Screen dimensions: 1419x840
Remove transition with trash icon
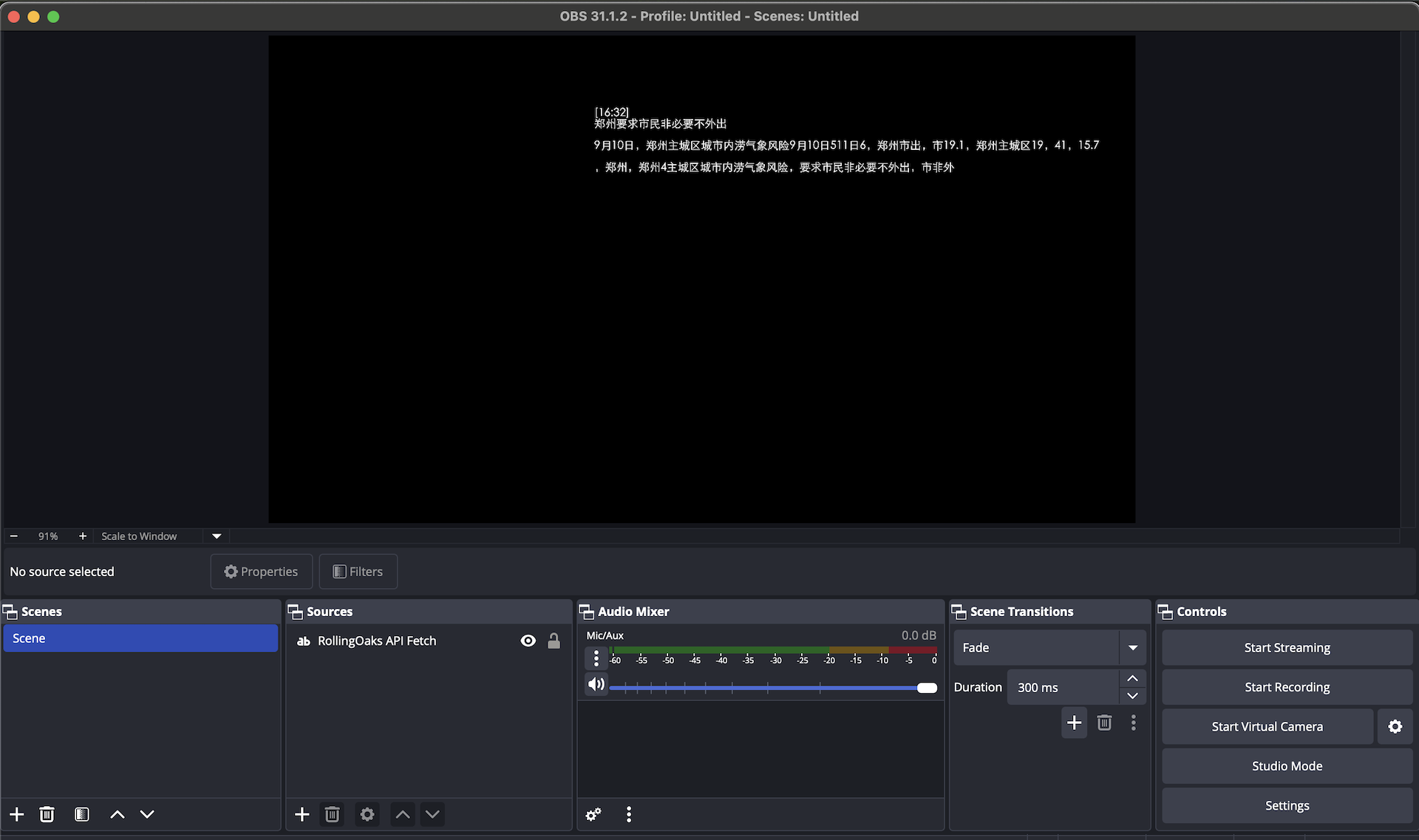click(1104, 723)
